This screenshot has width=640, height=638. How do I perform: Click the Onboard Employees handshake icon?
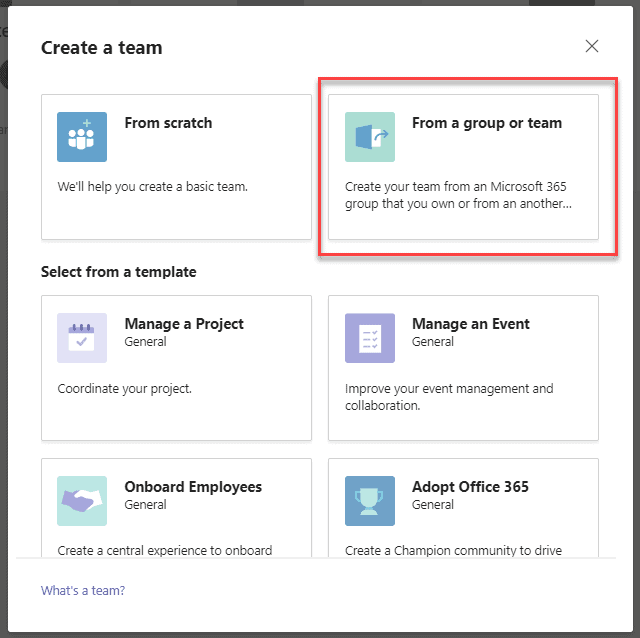[x=82, y=501]
